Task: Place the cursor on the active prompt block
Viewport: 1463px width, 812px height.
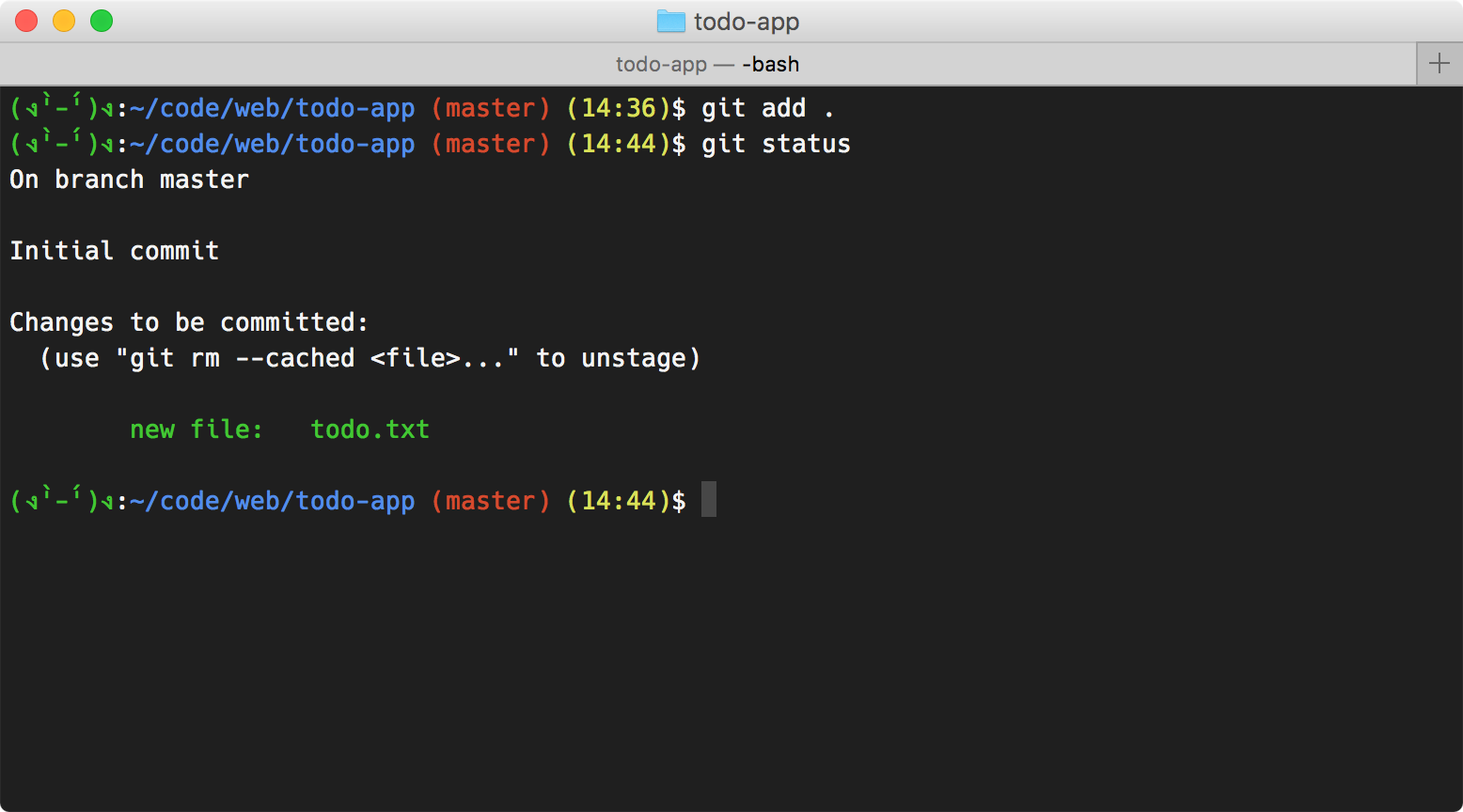Action: [x=708, y=499]
